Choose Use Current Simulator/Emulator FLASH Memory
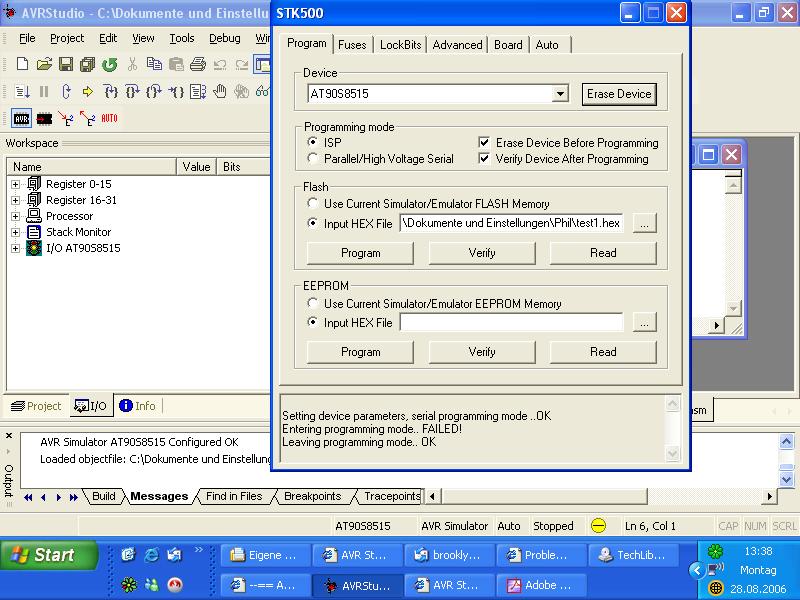Viewport: 800px width, 600px height. pyautogui.click(x=313, y=203)
